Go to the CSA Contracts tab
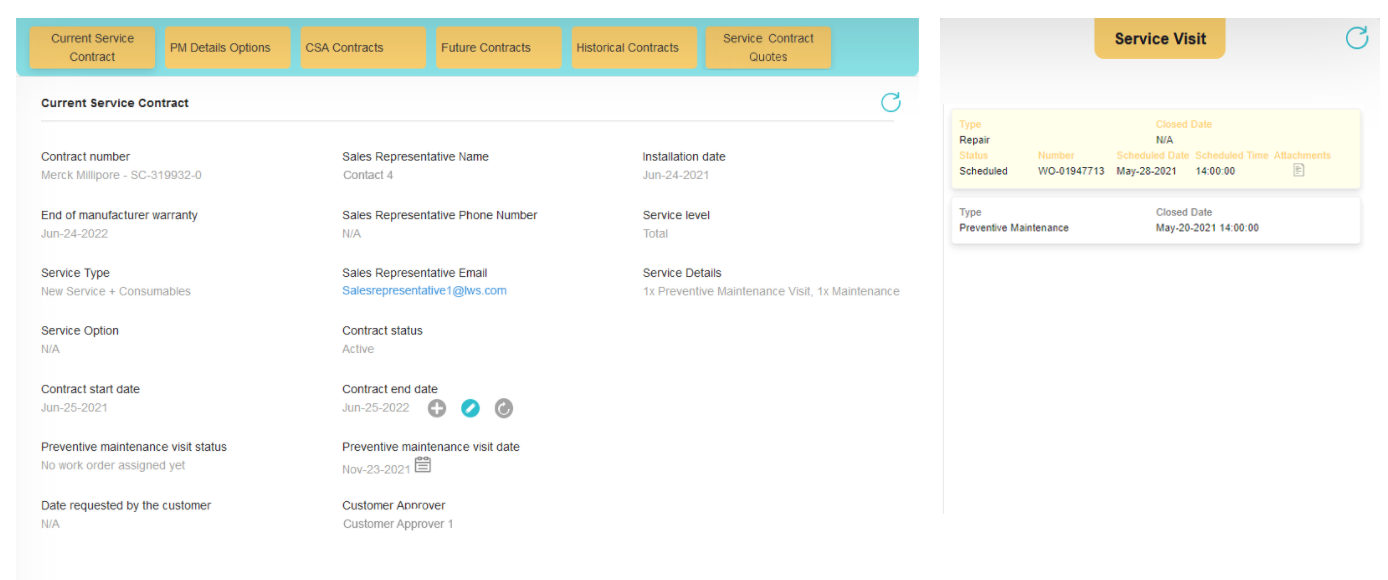Viewport: 1388px width, 580px height. [344, 47]
